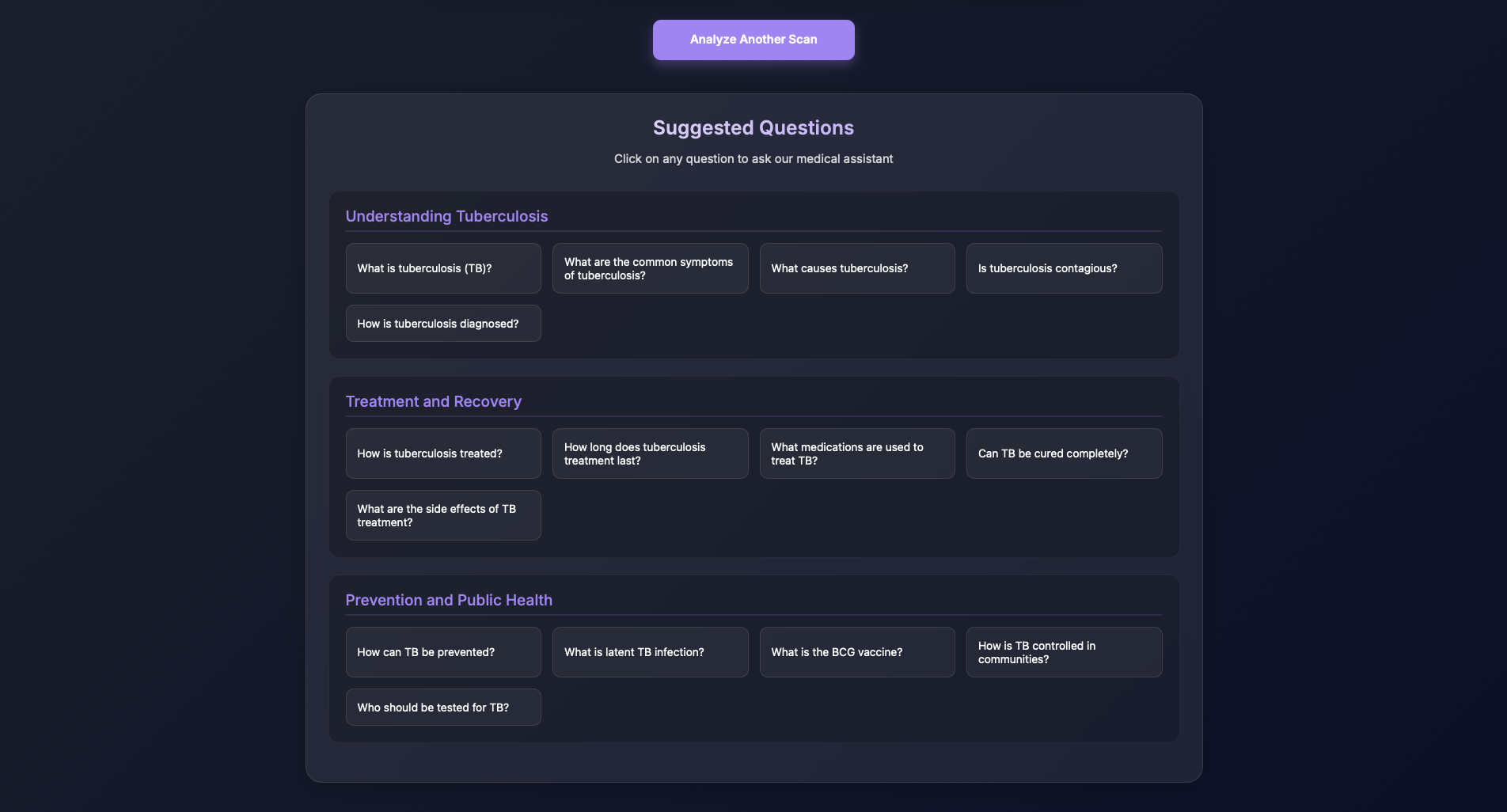Viewport: 1507px width, 812px height.
Task: Click the Analyze Another Scan button
Action: [753, 40]
